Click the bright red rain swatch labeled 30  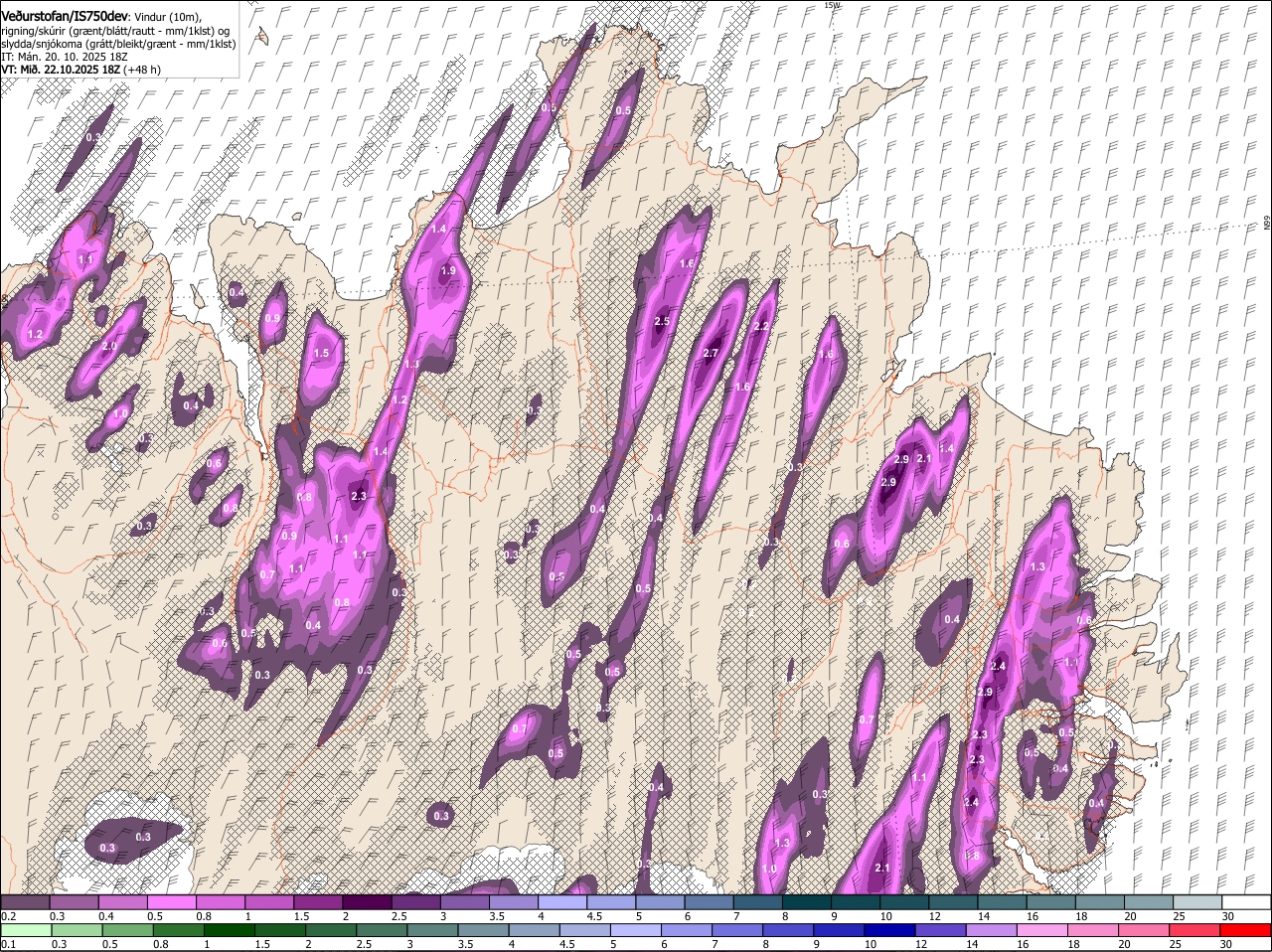click(1246, 931)
